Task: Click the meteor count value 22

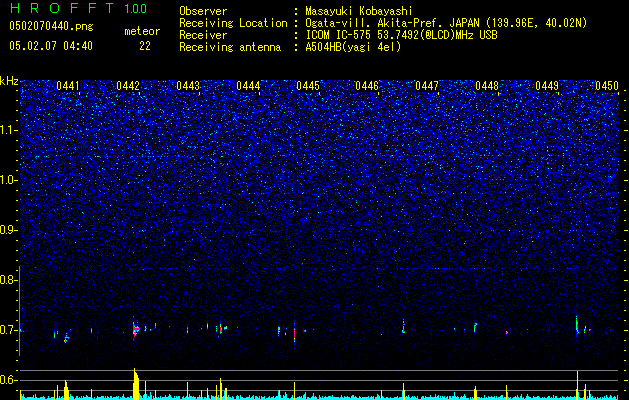Action: pyautogui.click(x=145, y=46)
